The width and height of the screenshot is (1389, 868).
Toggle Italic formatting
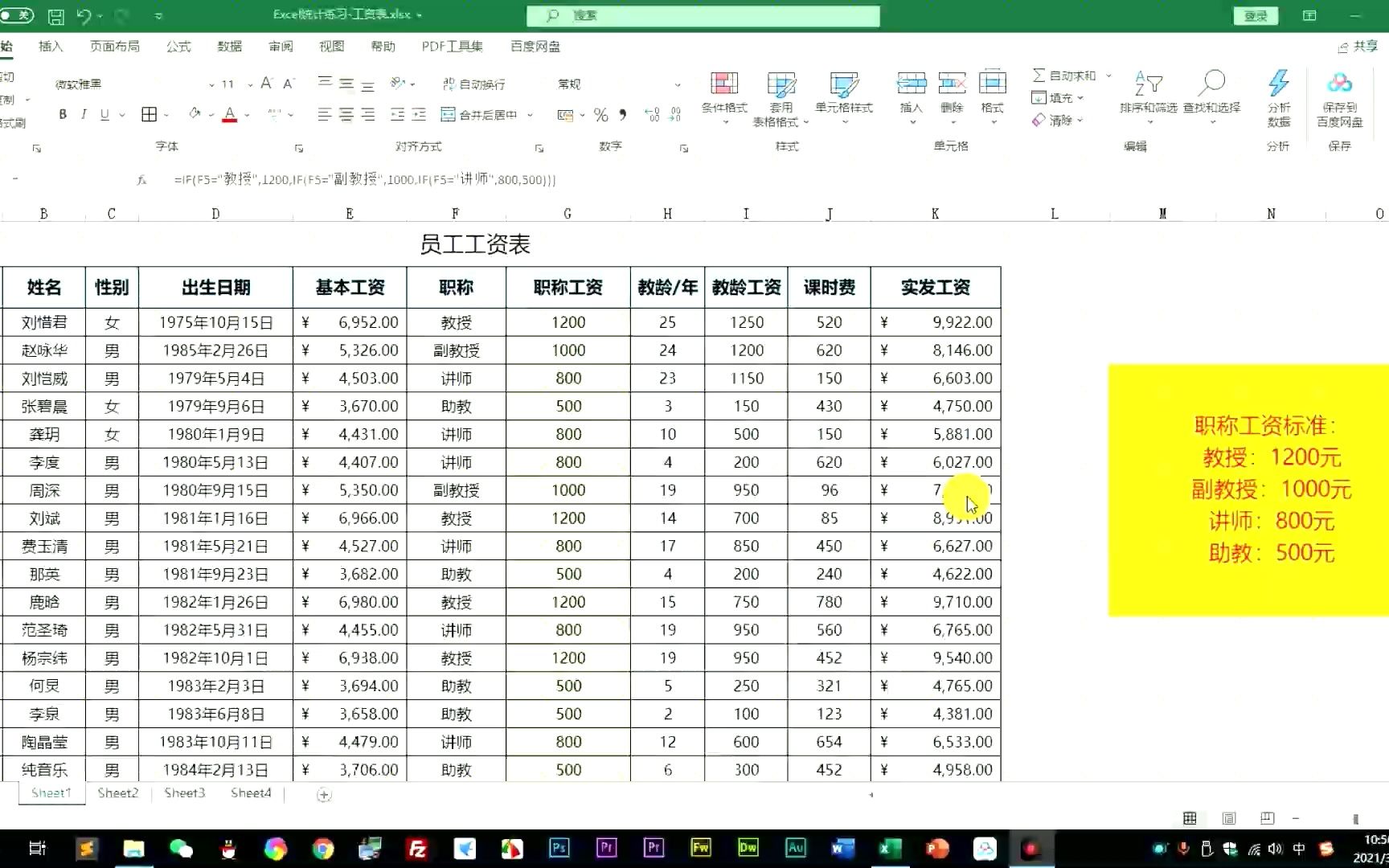click(84, 115)
